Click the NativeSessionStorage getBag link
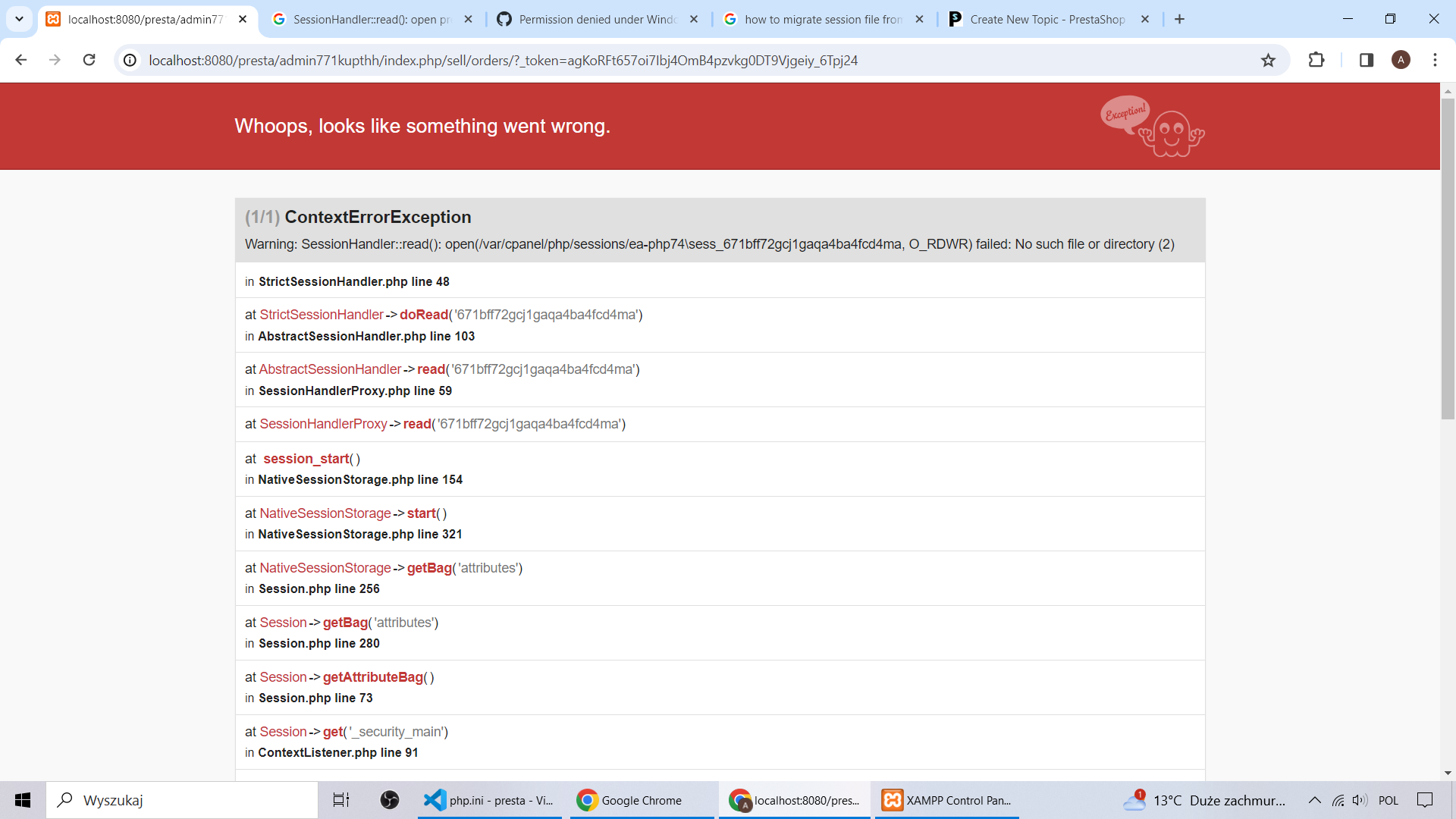 [x=429, y=568]
